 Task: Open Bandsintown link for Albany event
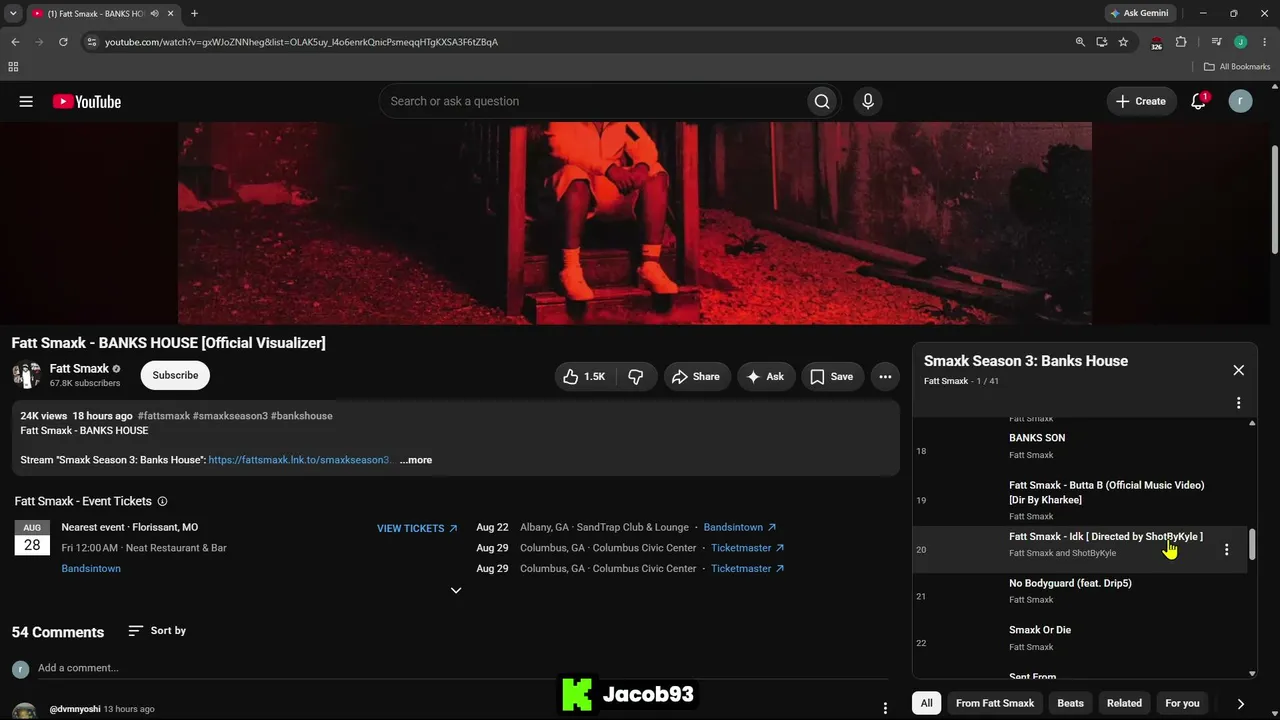pyautogui.click(x=740, y=527)
